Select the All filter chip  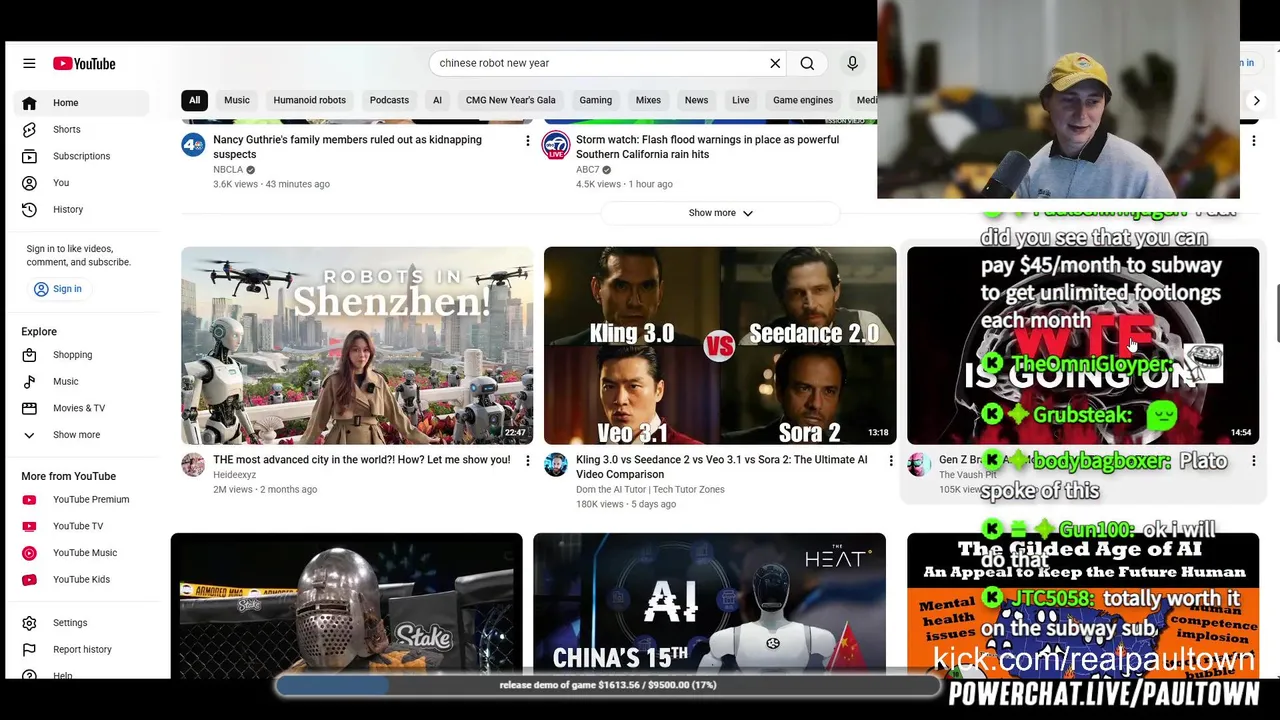195,100
